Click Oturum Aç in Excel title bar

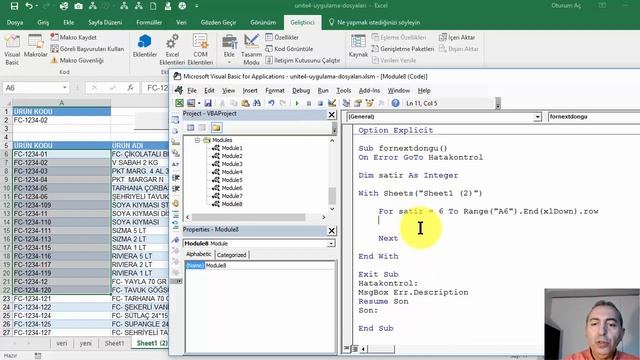click(x=566, y=6)
